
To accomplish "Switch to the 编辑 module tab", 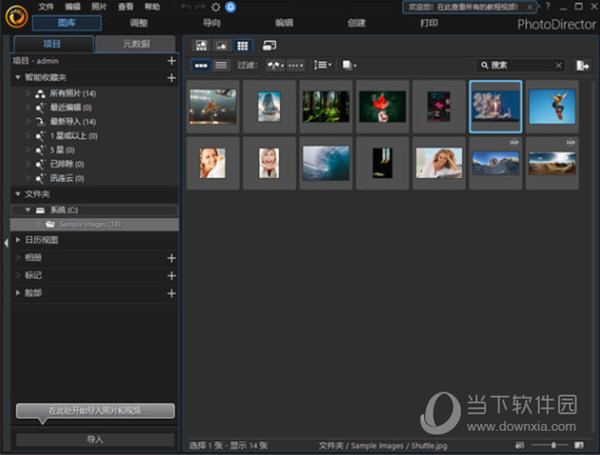I will (284, 23).
